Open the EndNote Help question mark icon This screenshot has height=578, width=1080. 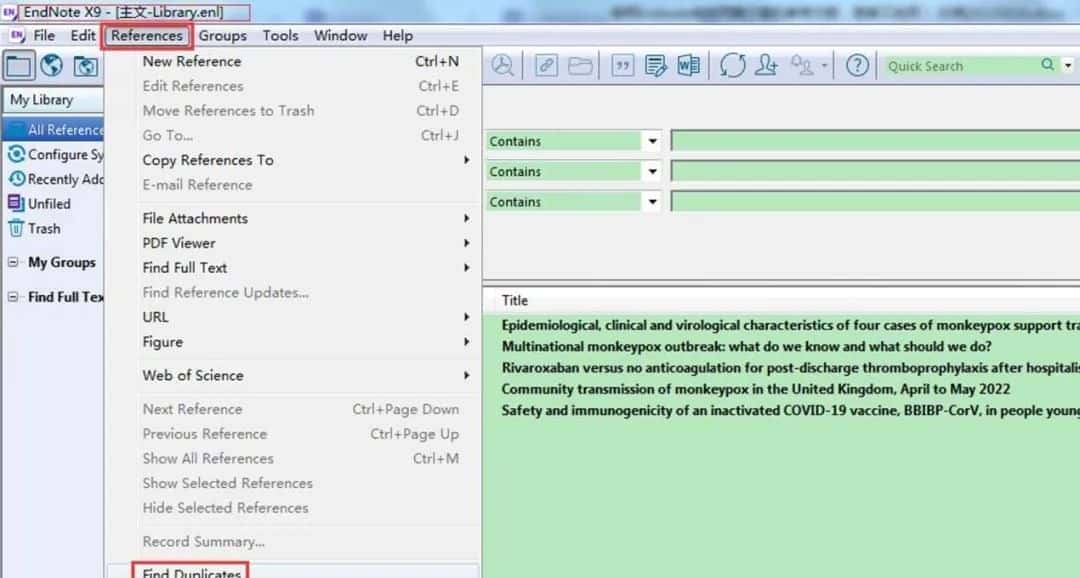[857, 66]
